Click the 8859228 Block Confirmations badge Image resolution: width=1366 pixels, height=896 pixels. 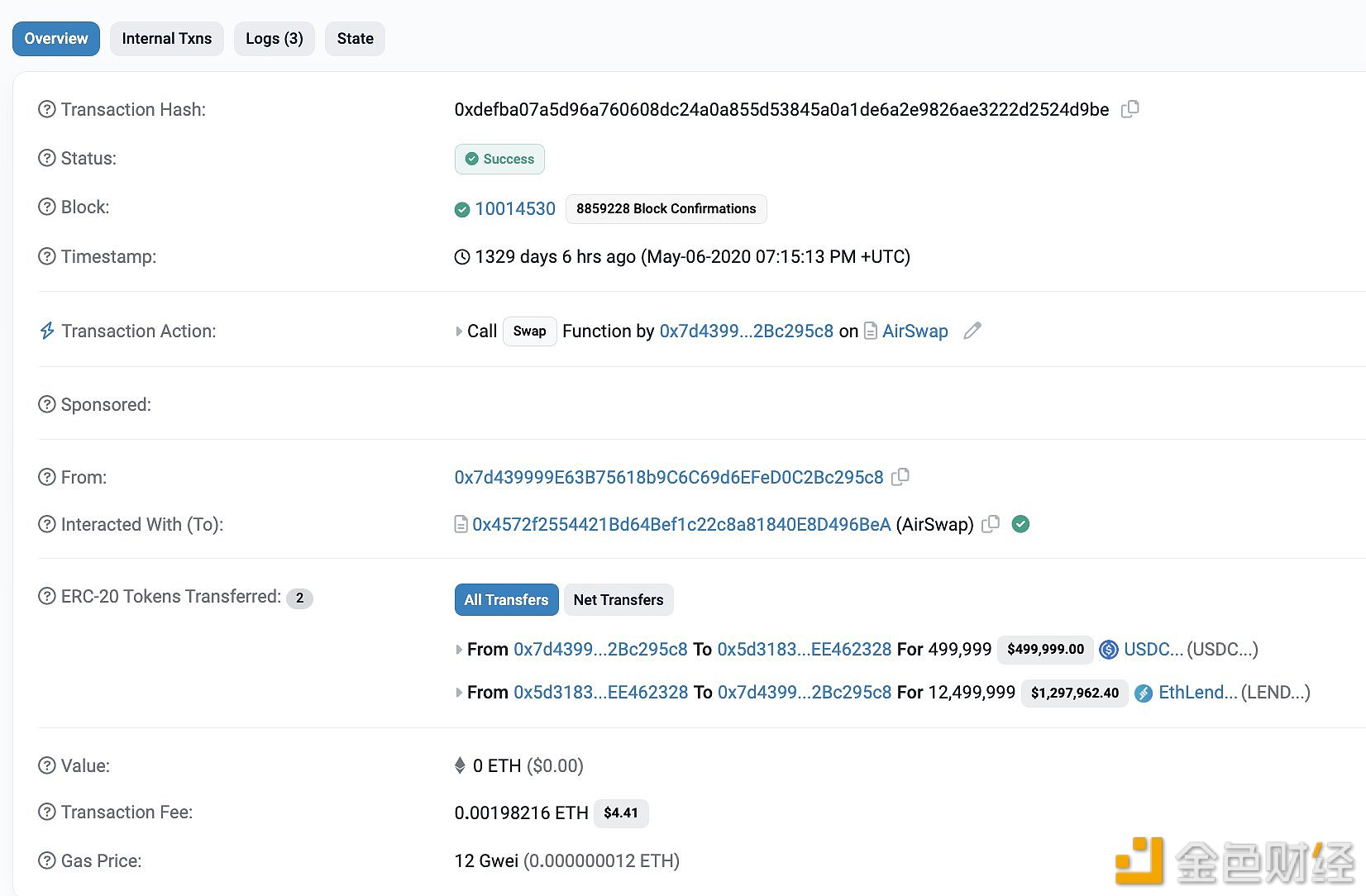pos(666,209)
